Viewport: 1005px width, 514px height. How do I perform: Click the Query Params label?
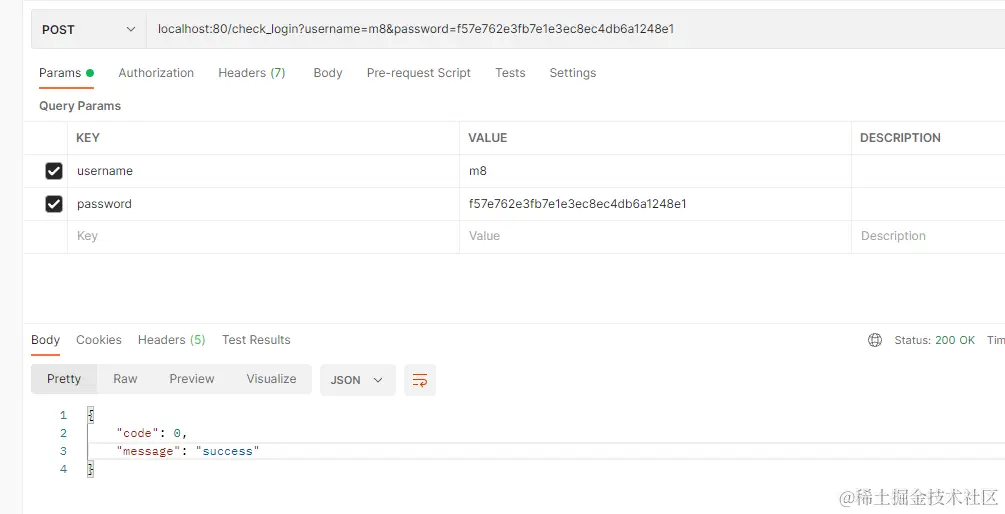pyautogui.click(x=80, y=106)
